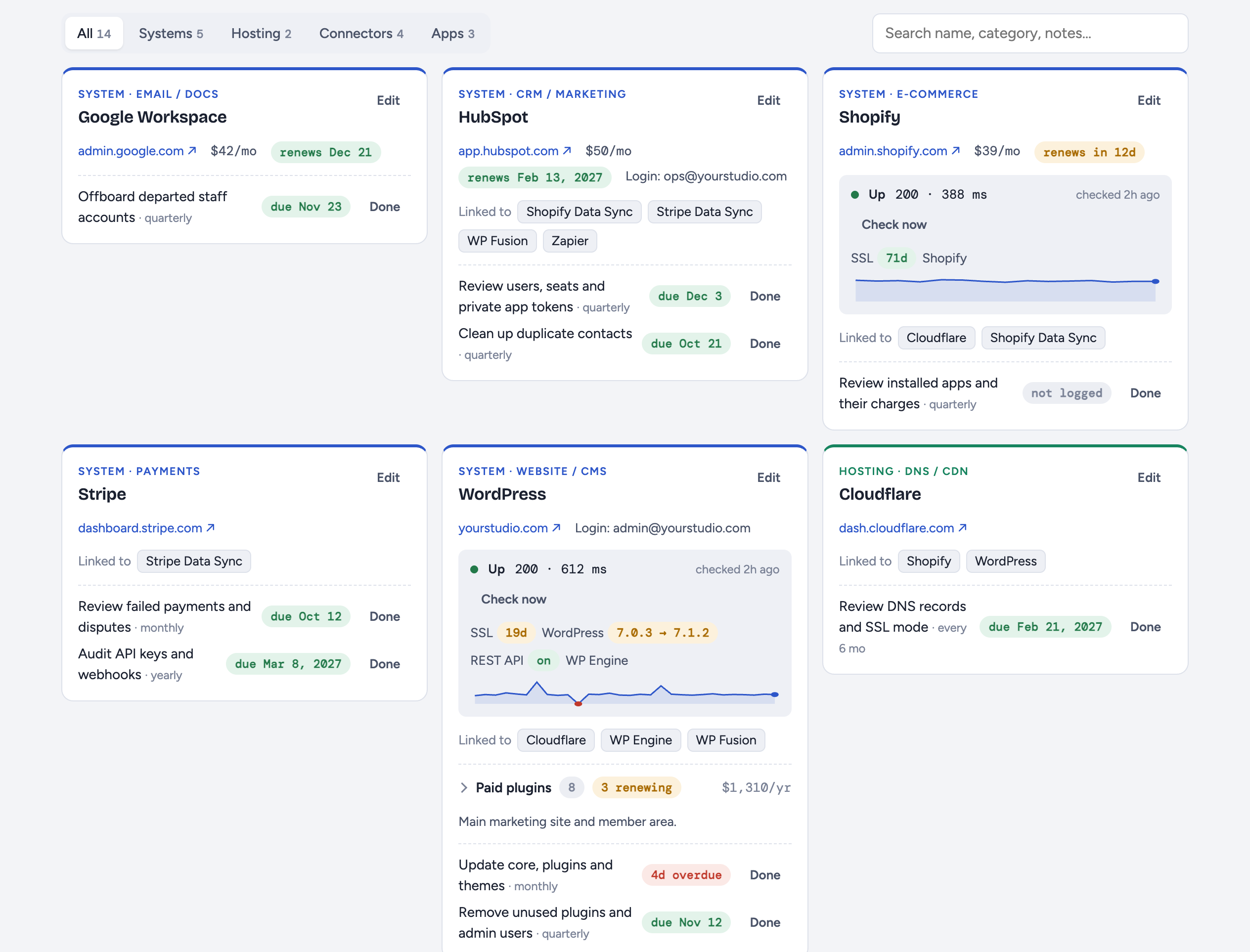1250x952 pixels.
Task: Run Check now on WordPress
Action: point(514,599)
